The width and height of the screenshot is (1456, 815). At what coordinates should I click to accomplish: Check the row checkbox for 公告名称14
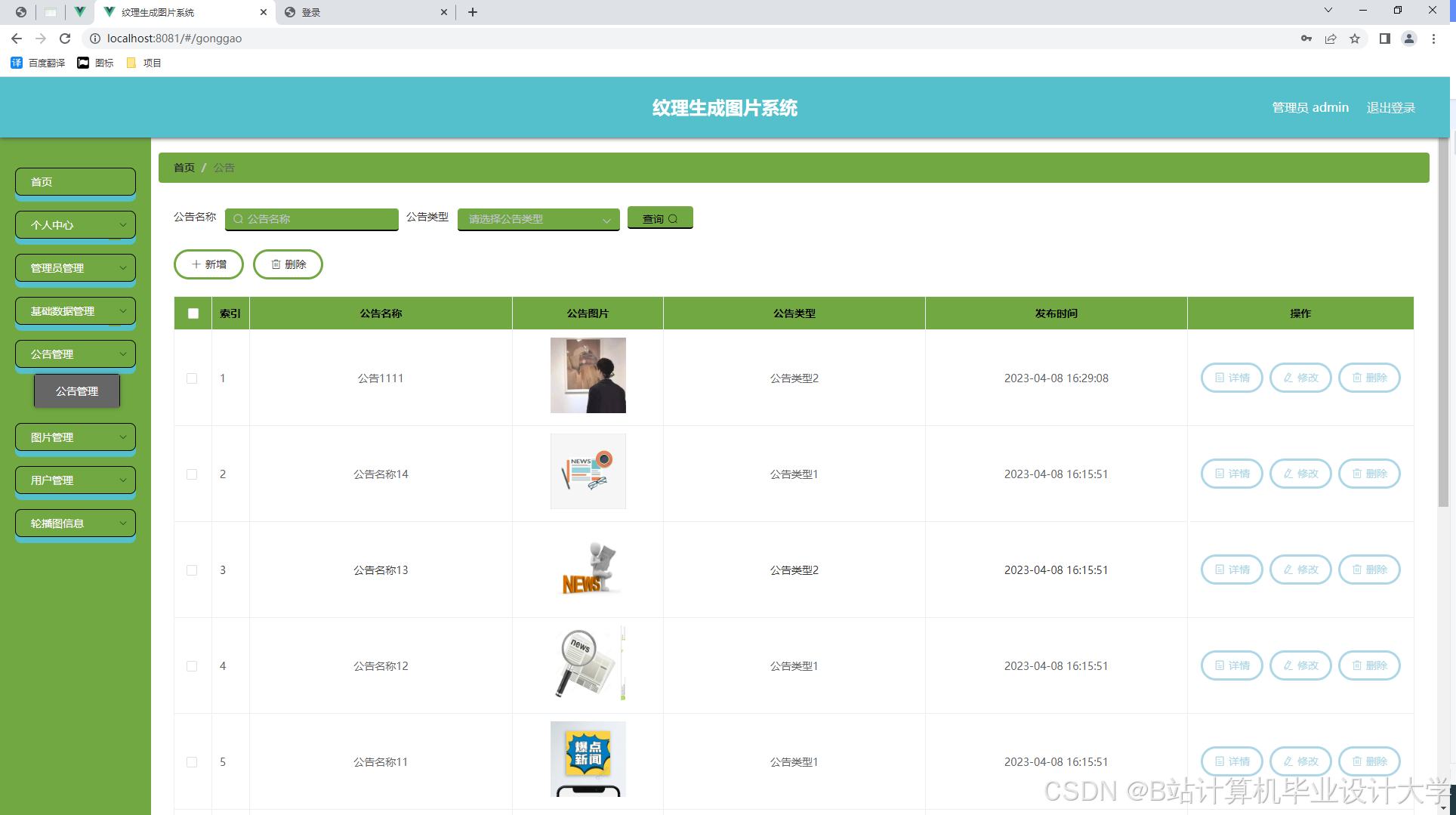point(192,474)
